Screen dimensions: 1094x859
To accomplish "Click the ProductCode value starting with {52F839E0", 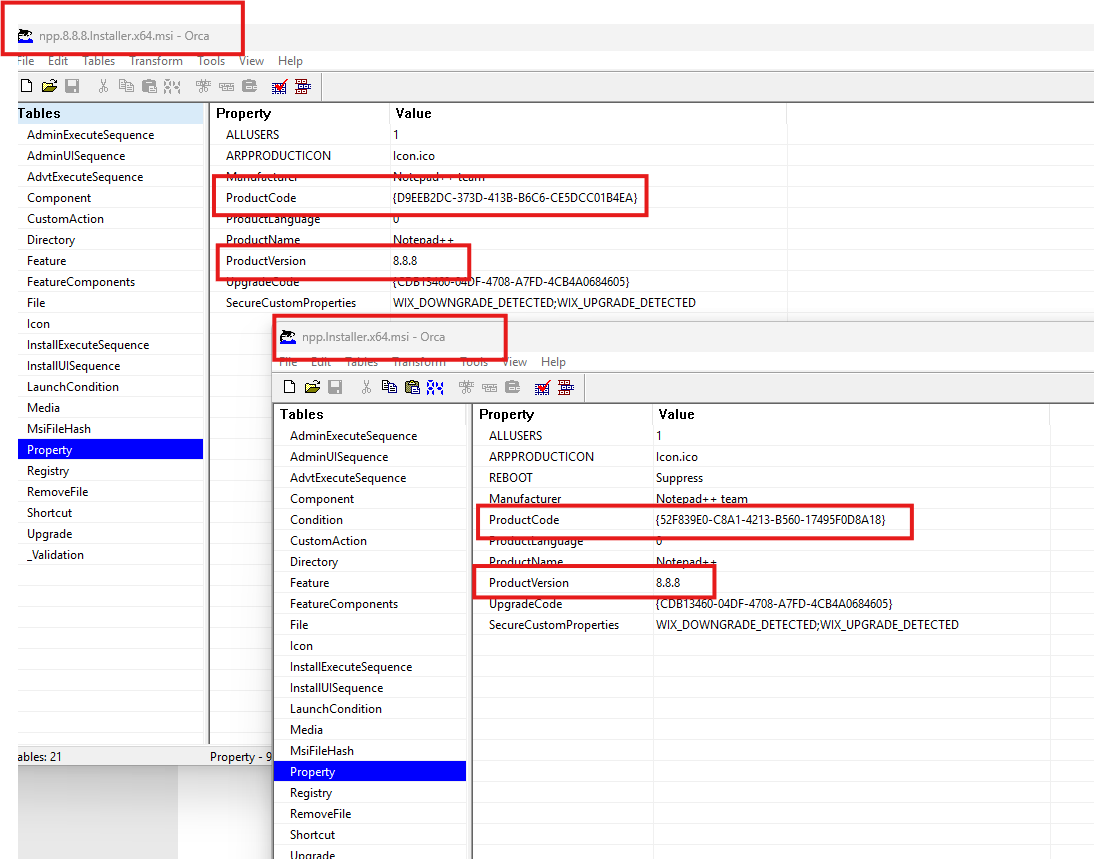I will pyautogui.click(x=770, y=520).
